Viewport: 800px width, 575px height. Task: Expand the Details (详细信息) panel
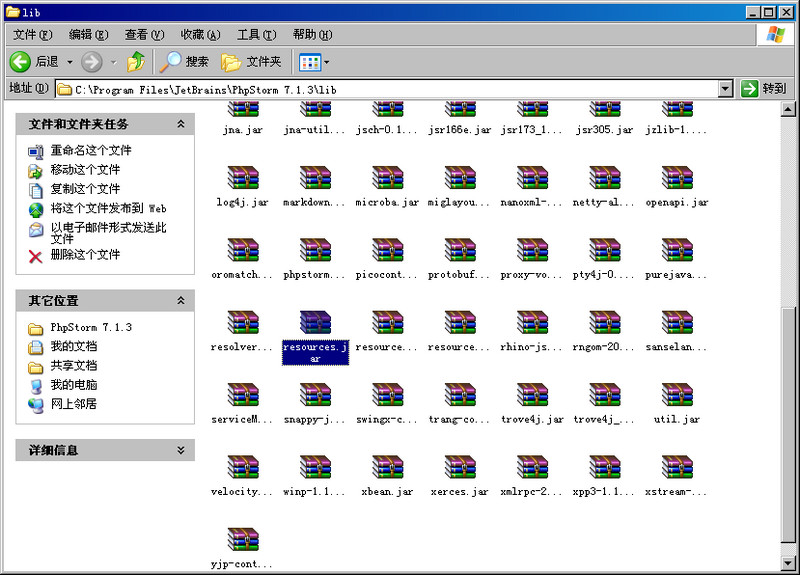pyautogui.click(x=181, y=451)
